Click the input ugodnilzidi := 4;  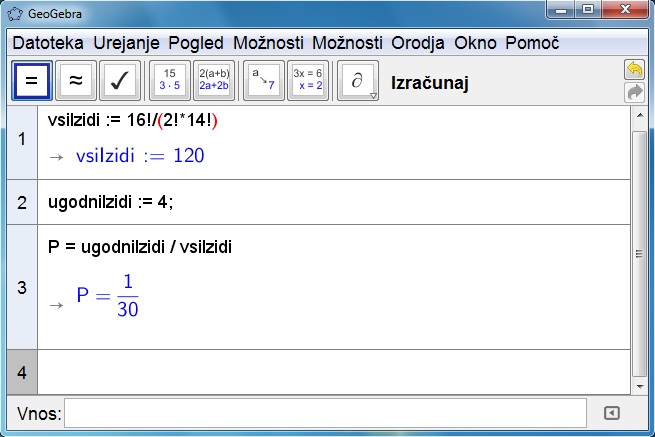click(111, 202)
